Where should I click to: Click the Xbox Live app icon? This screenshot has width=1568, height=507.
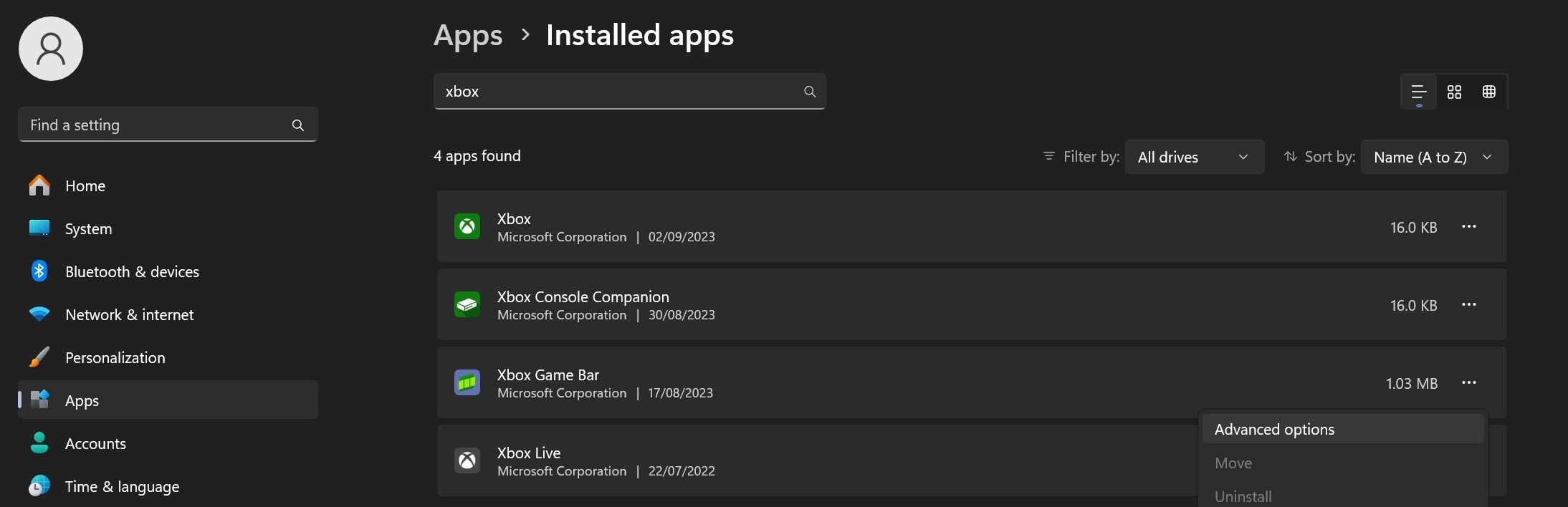pyautogui.click(x=467, y=460)
